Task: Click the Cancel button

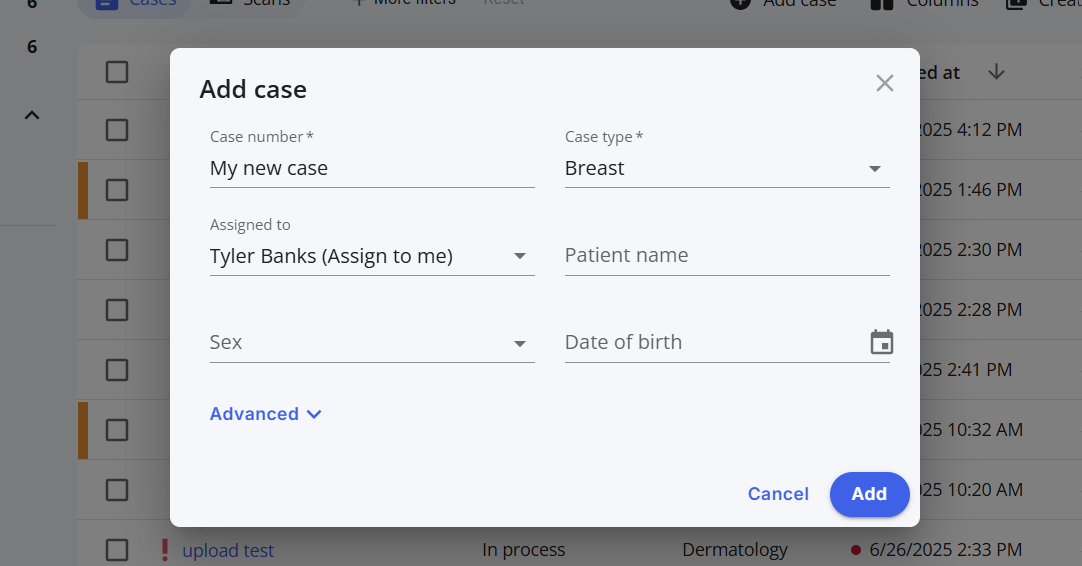Action: 778,494
